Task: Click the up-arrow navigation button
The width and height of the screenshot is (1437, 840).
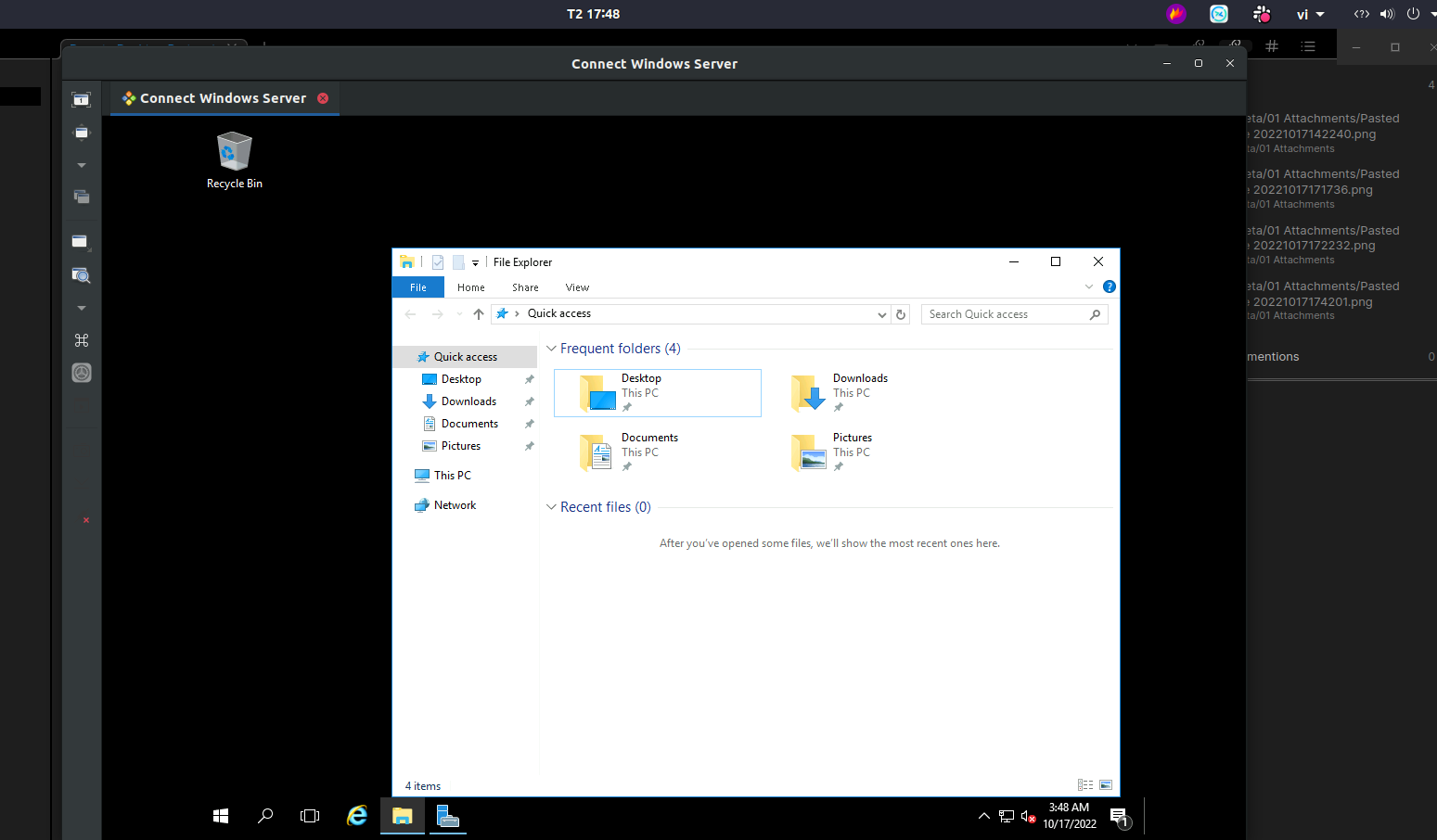Action: (x=479, y=314)
